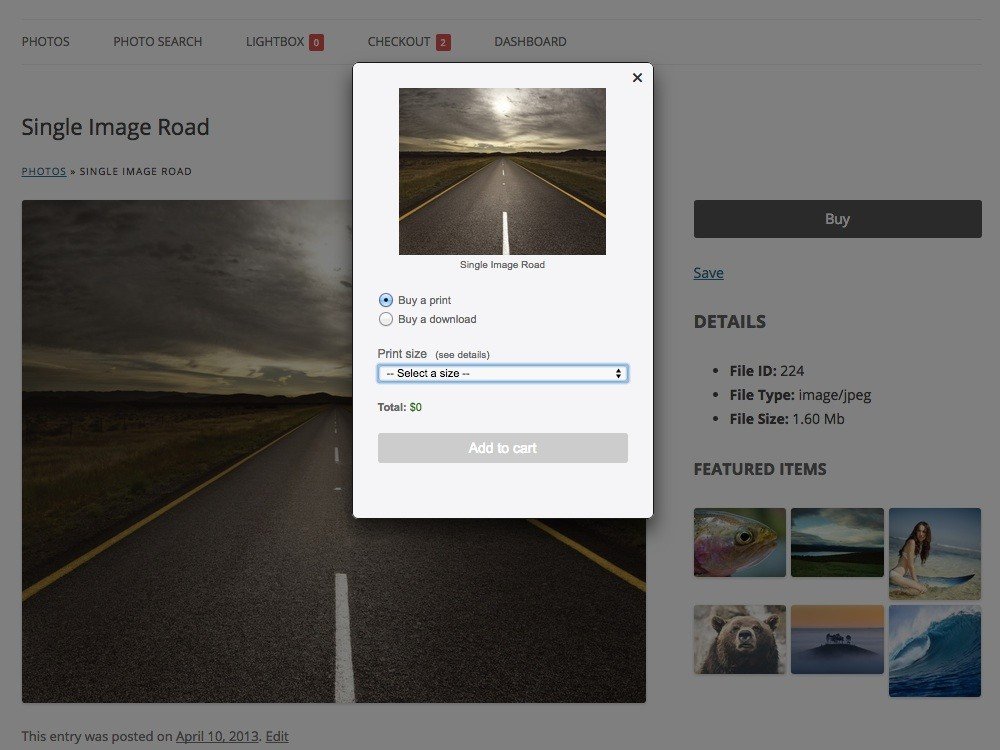
Task: Open the bear featured thumbnail
Action: point(739,639)
